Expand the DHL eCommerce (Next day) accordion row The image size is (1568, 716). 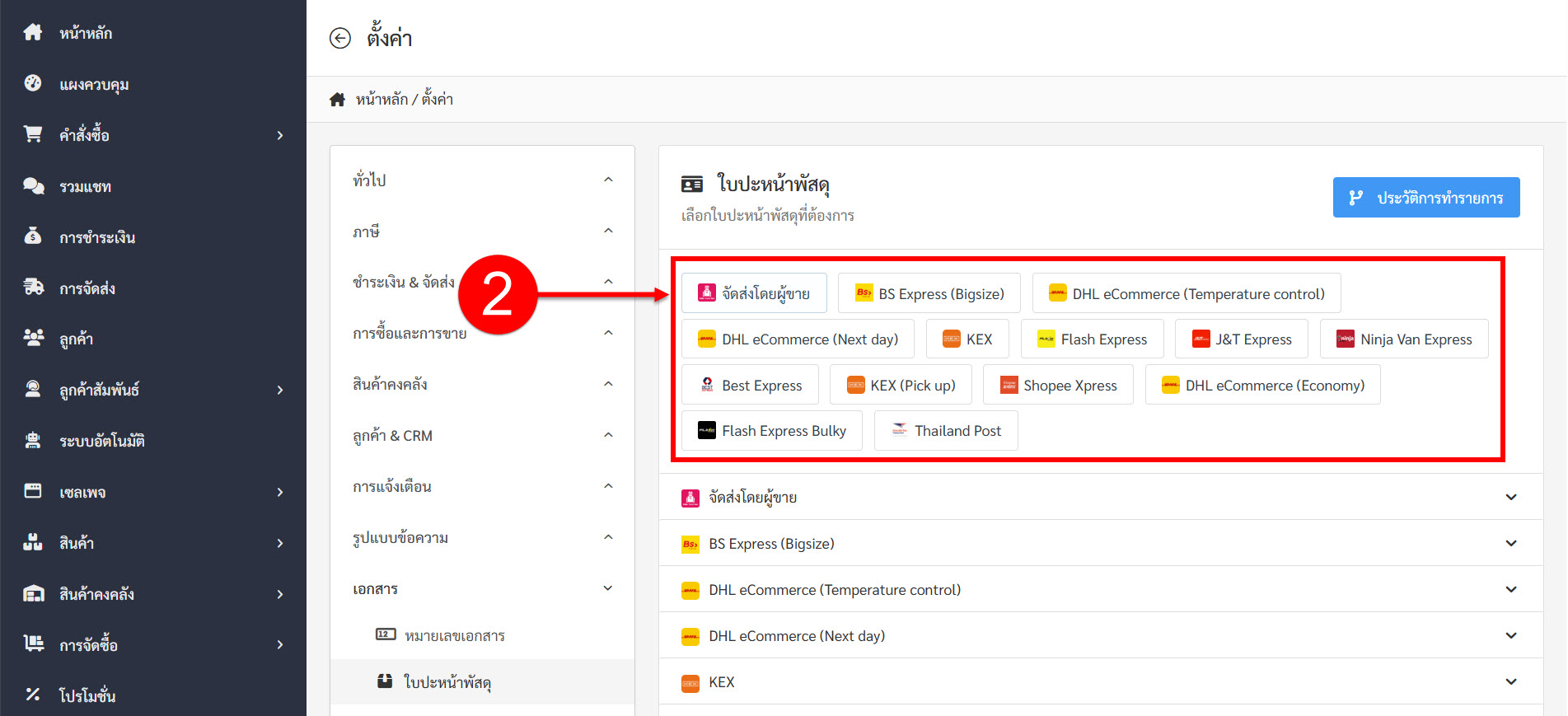point(1101,635)
